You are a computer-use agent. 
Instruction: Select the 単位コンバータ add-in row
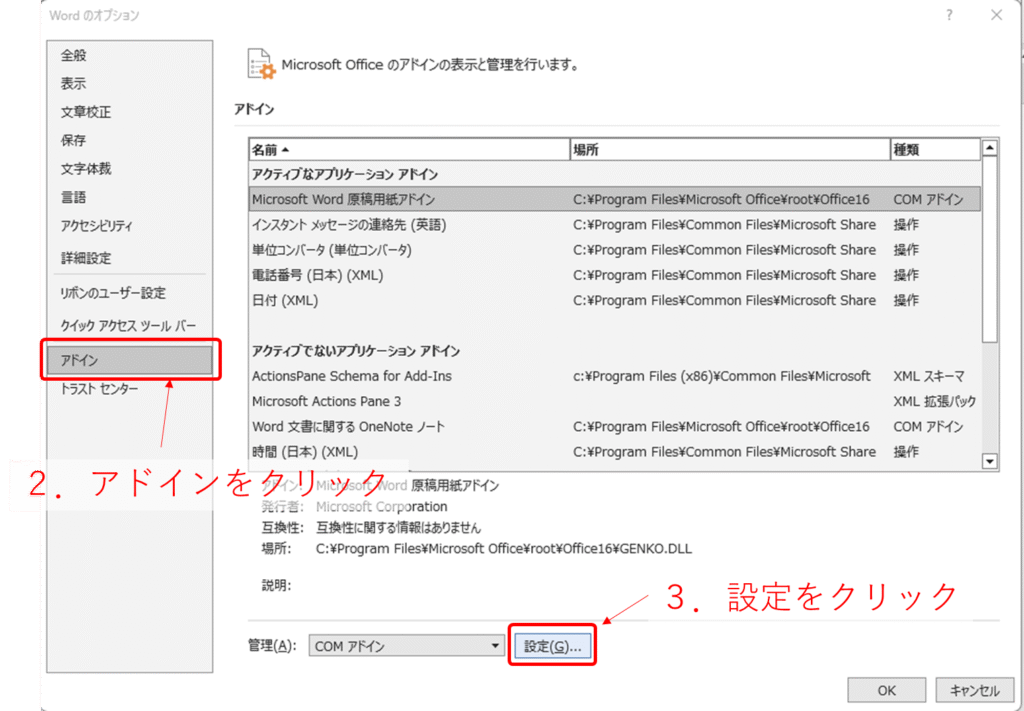pos(615,250)
